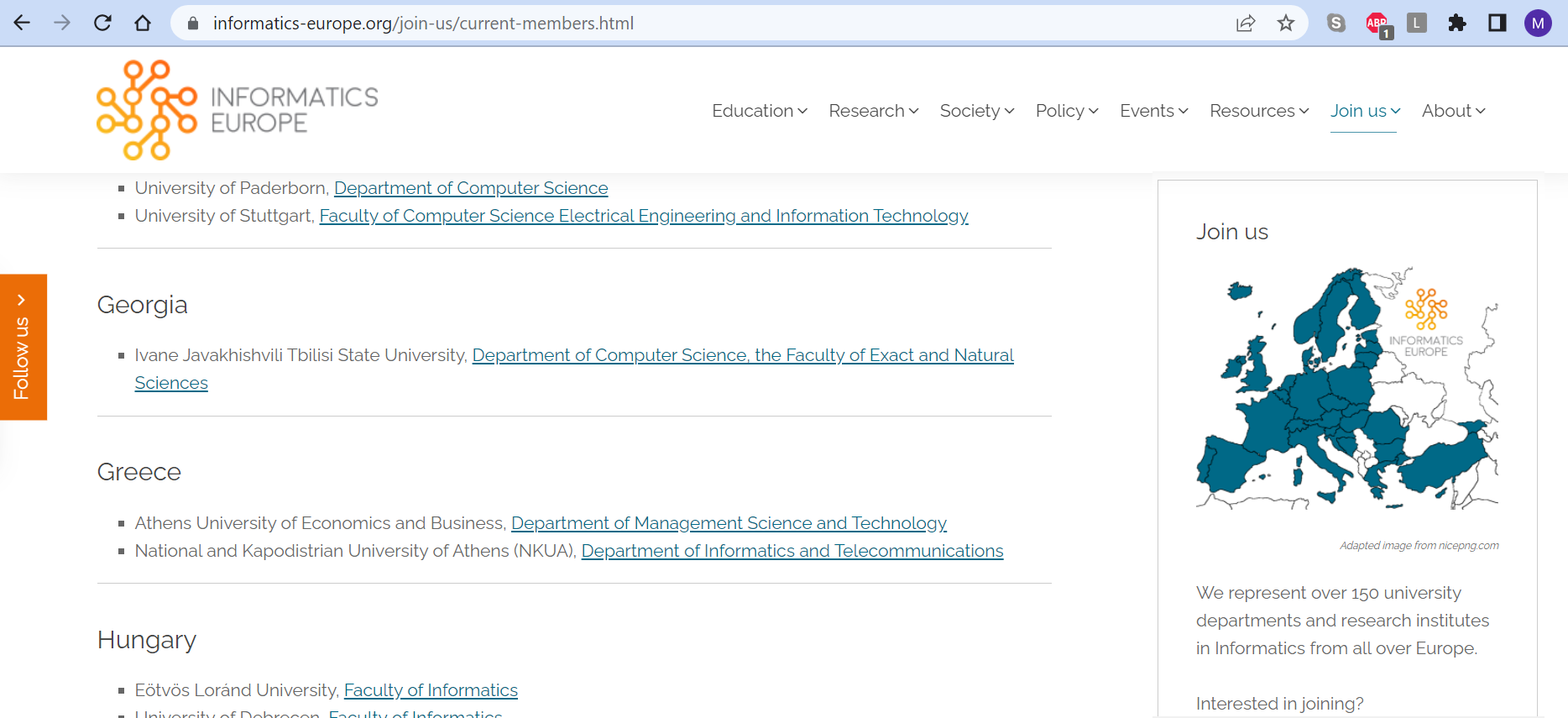
Task: Click the Greece section heading
Action: 139,472
